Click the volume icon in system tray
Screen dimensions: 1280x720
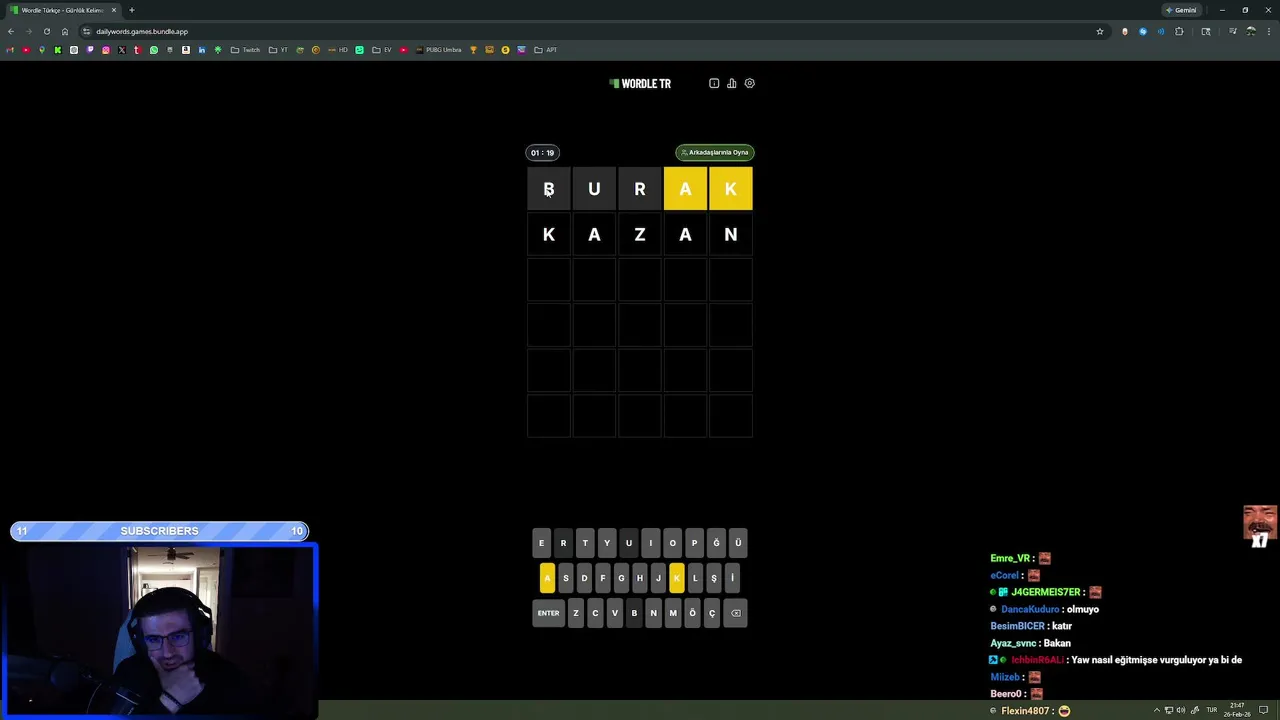[x=1181, y=710]
